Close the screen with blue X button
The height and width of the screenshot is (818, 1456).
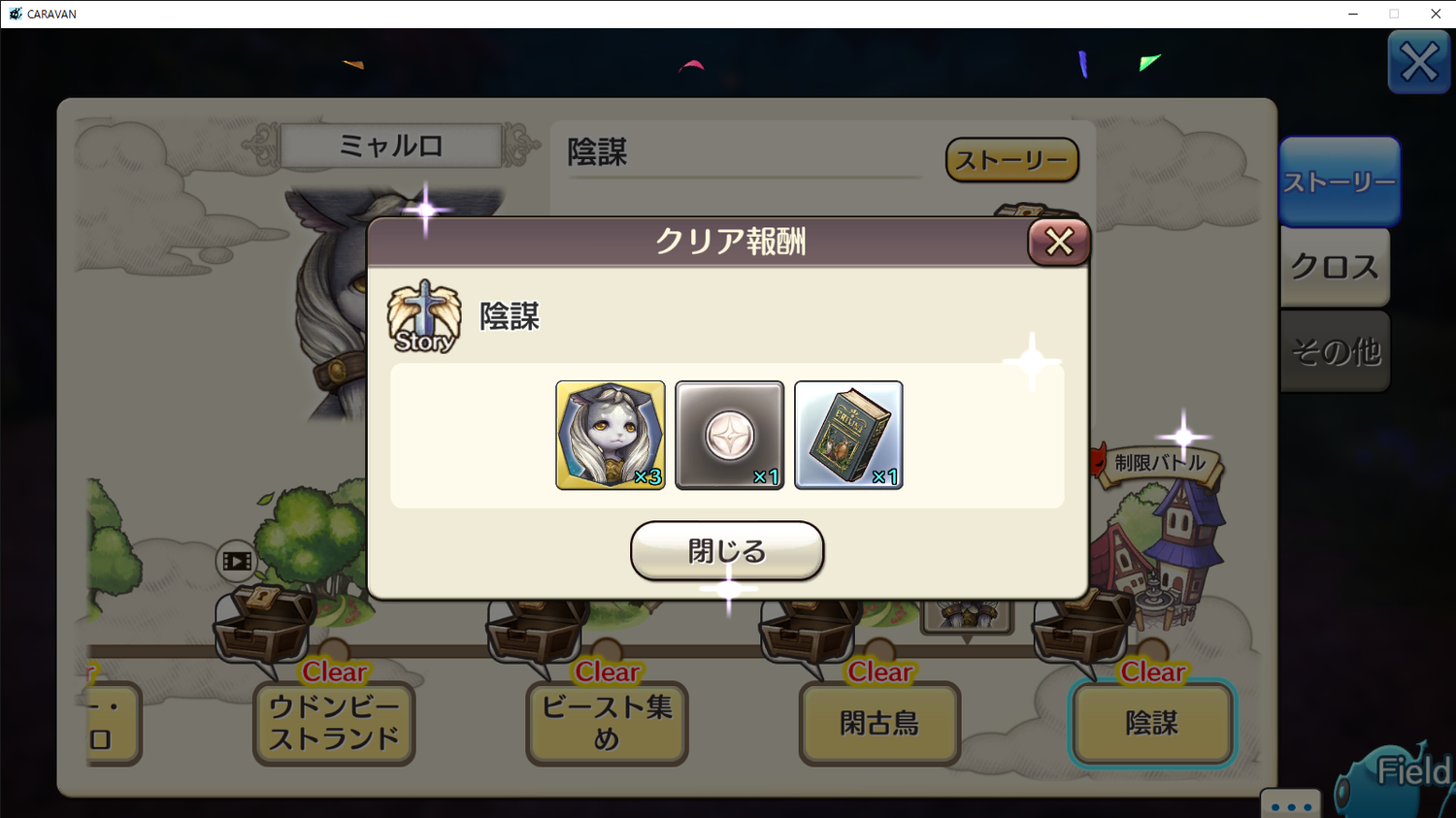point(1419,62)
